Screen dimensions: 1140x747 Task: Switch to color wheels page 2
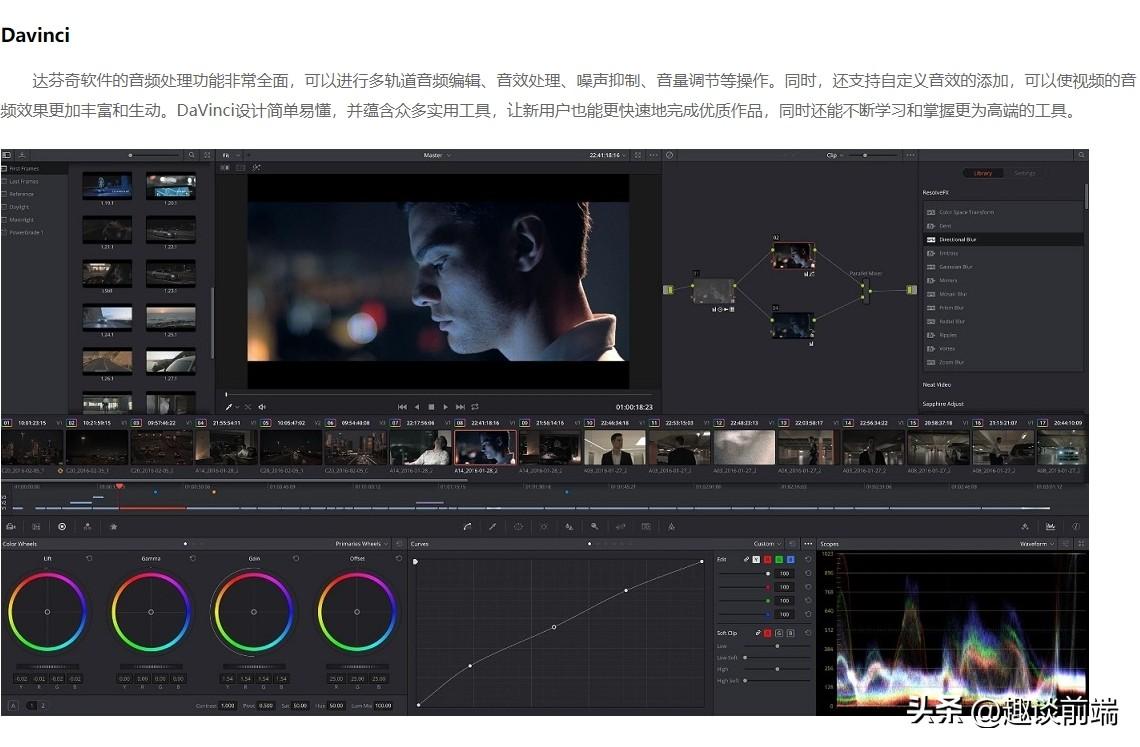point(43,706)
